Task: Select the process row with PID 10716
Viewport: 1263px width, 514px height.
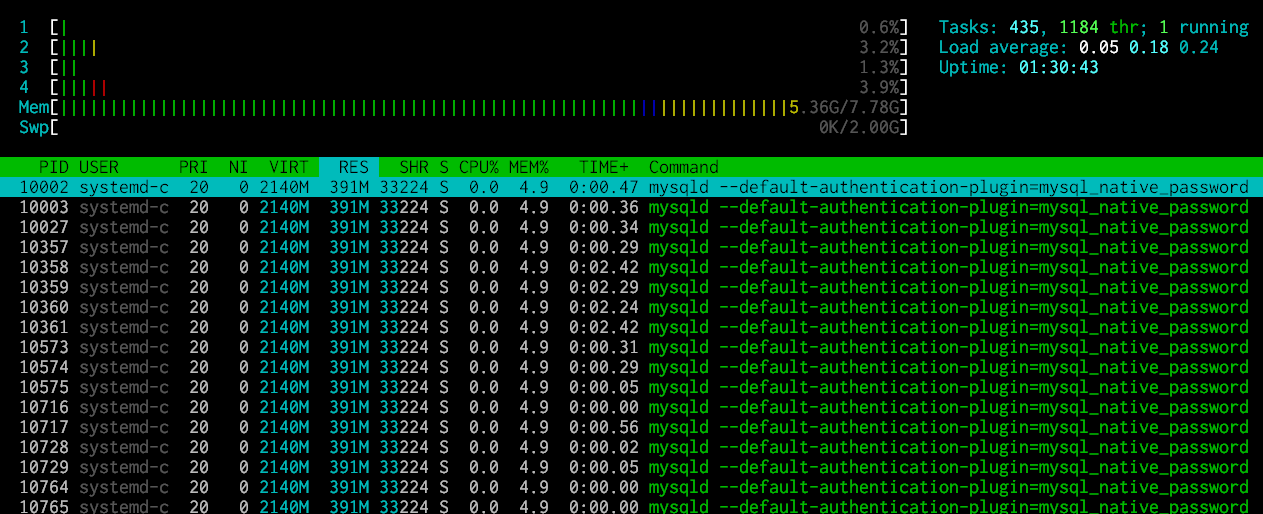Action: point(631,407)
